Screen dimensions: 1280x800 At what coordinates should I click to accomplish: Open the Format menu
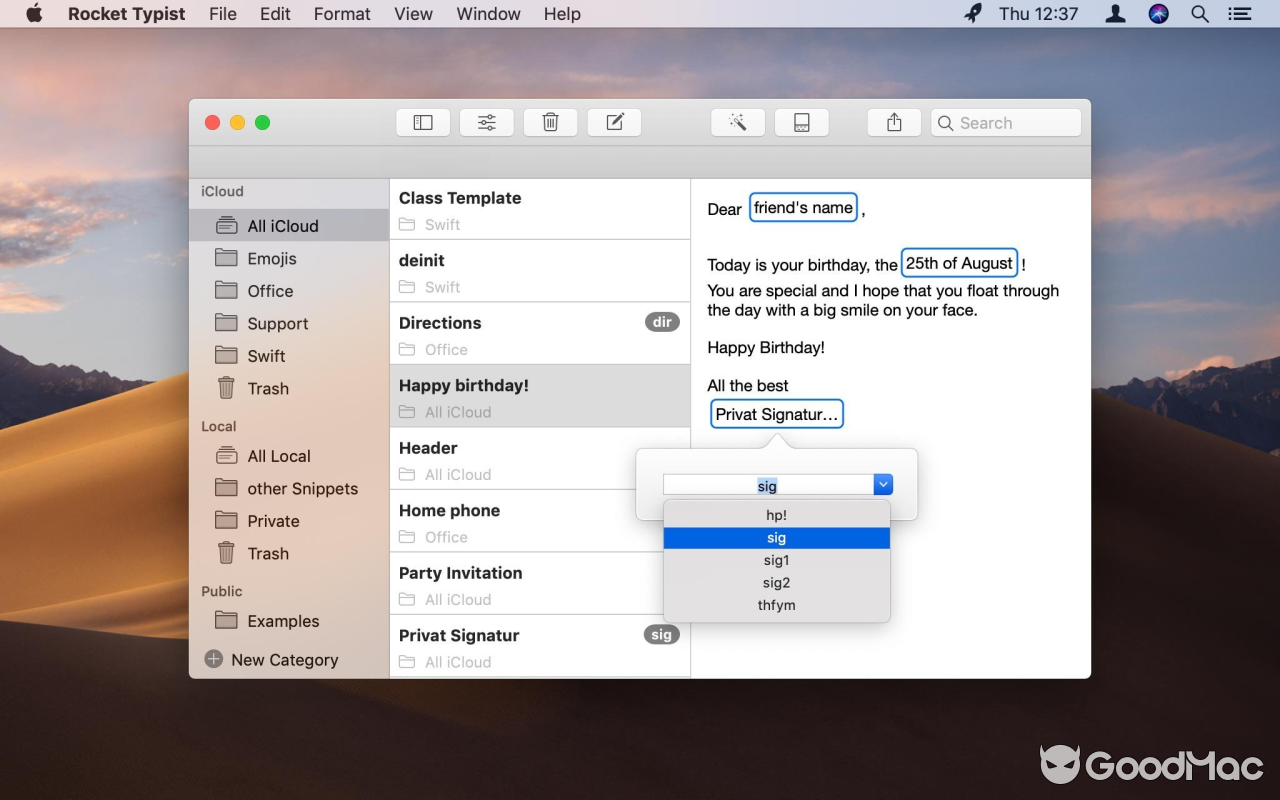point(342,14)
